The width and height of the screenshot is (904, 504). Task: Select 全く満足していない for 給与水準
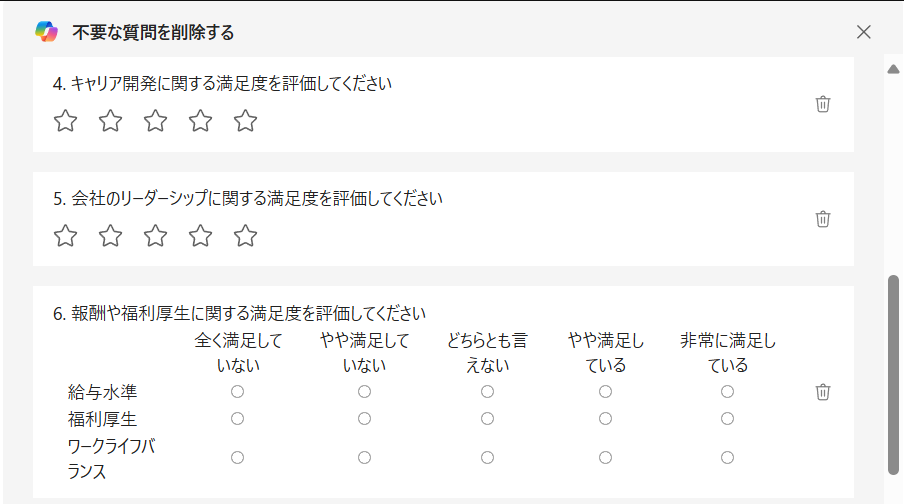238,392
